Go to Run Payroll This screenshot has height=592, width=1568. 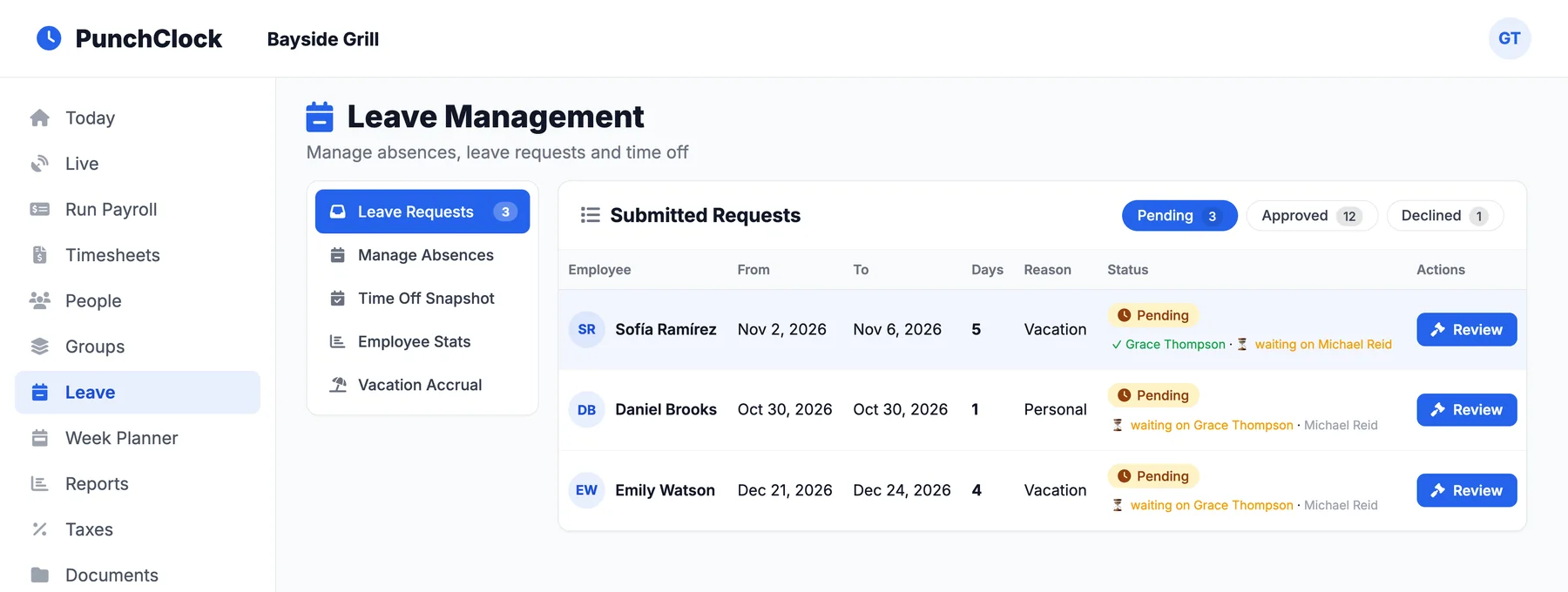(x=138, y=209)
